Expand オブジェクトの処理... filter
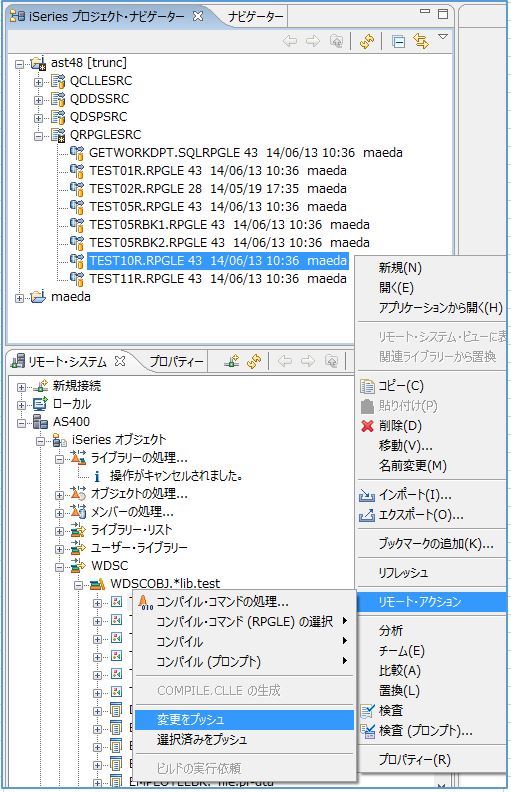The width and height of the screenshot is (511, 792). tap(60, 495)
